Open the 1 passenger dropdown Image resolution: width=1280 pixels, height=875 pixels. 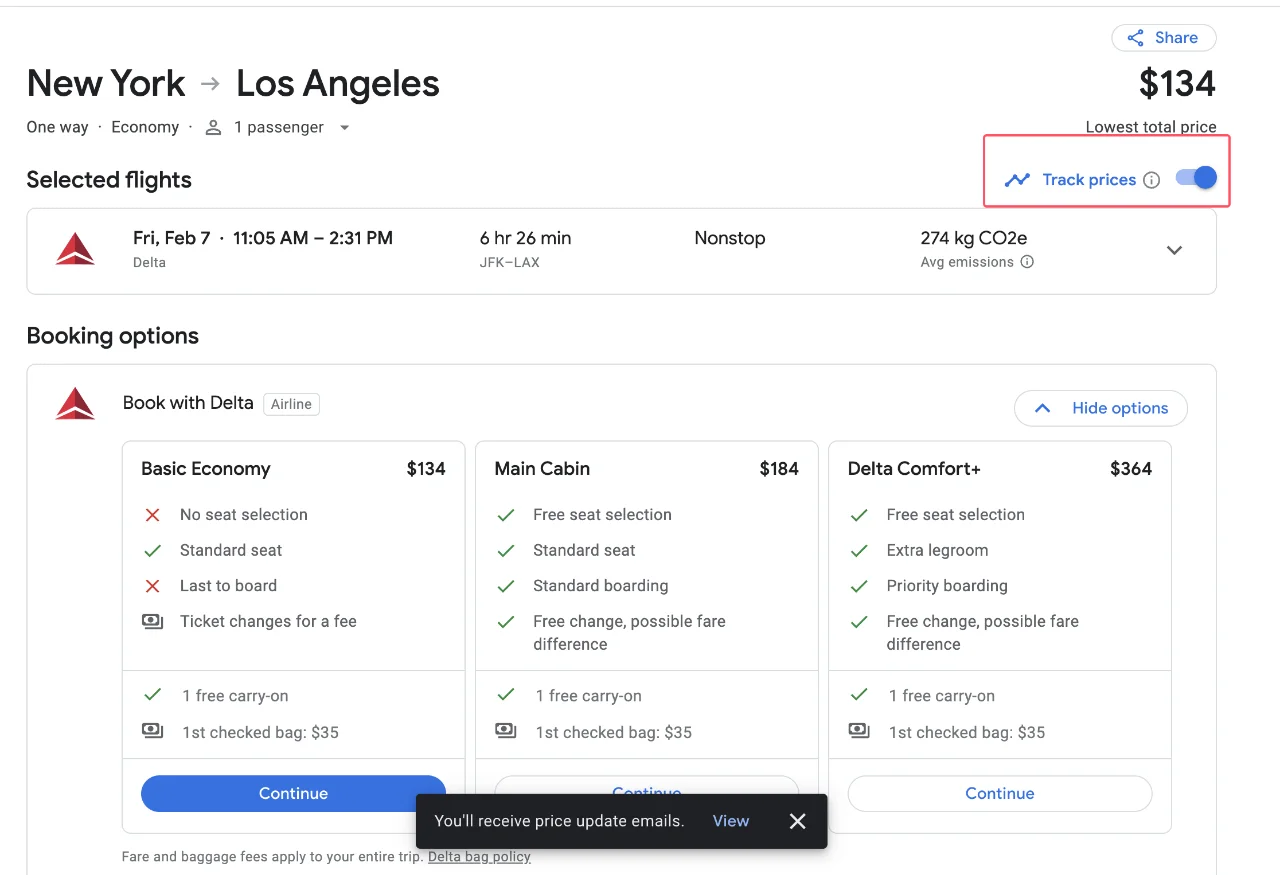pyautogui.click(x=344, y=128)
